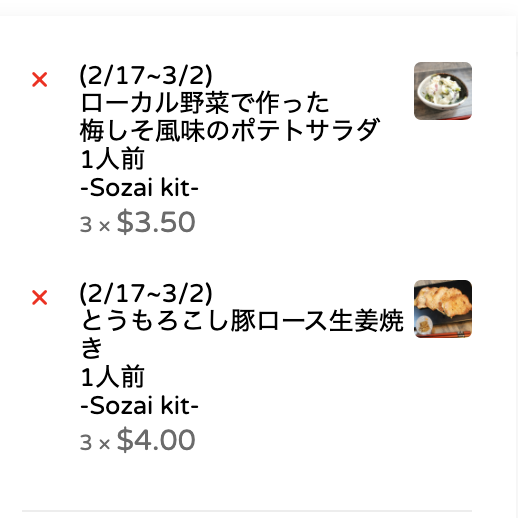
Task: Open the potato salad thumbnail image
Action: click(443, 91)
